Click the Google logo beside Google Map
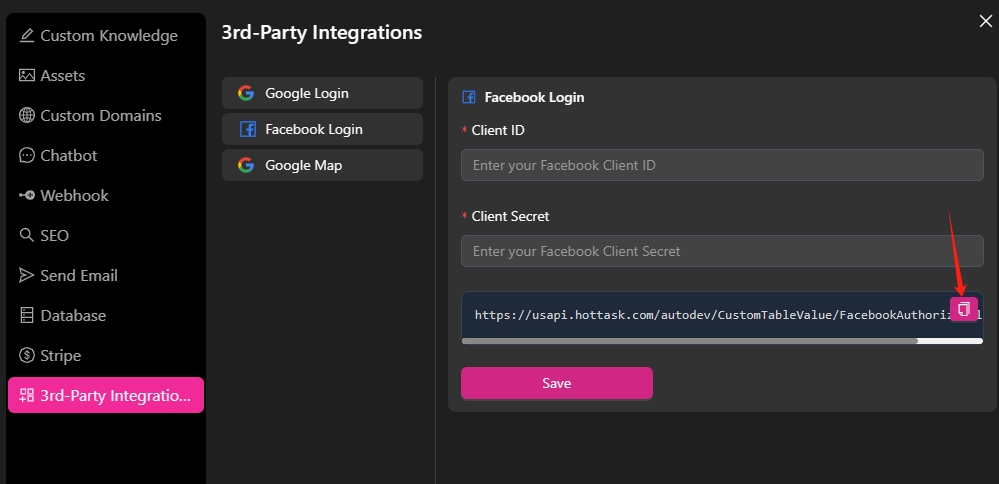999x484 pixels. click(246, 166)
